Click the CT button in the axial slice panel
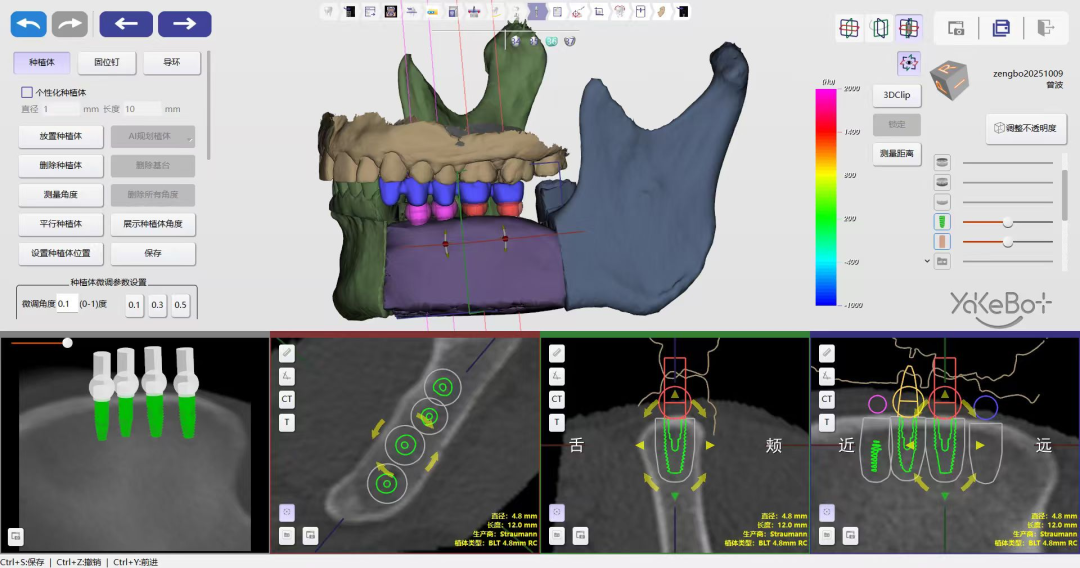Screen dimensions: 1080x568 tap(287, 399)
